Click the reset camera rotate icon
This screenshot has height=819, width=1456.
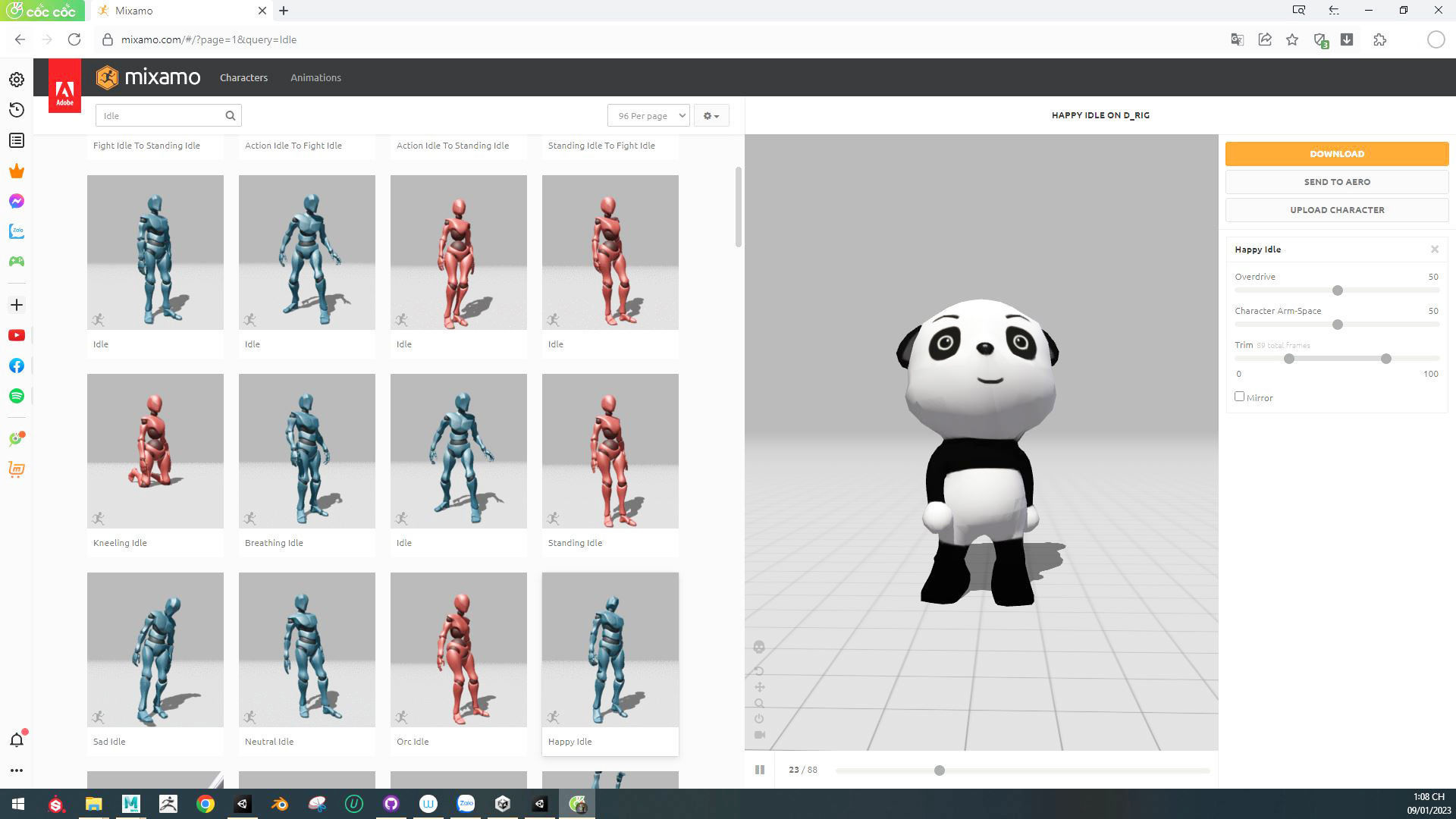pyautogui.click(x=759, y=671)
